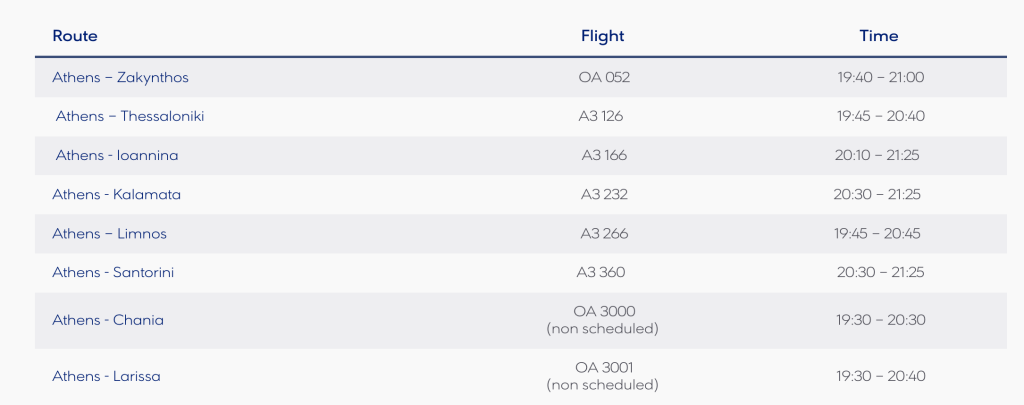
Task: Click flight number A3 232
Action: (x=604, y=194)
